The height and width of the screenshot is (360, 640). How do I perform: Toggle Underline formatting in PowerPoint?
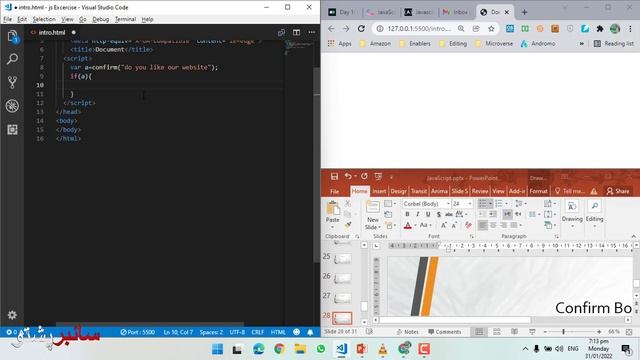point(428,214)
